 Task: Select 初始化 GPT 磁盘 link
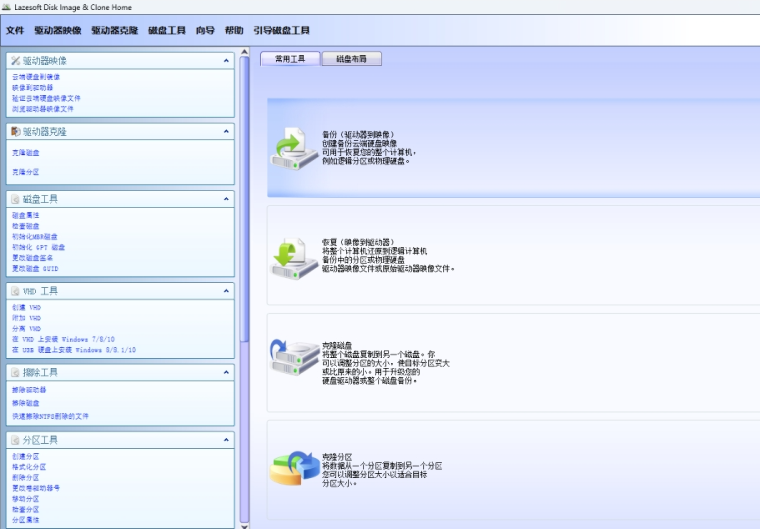click(x=38, y=247)
